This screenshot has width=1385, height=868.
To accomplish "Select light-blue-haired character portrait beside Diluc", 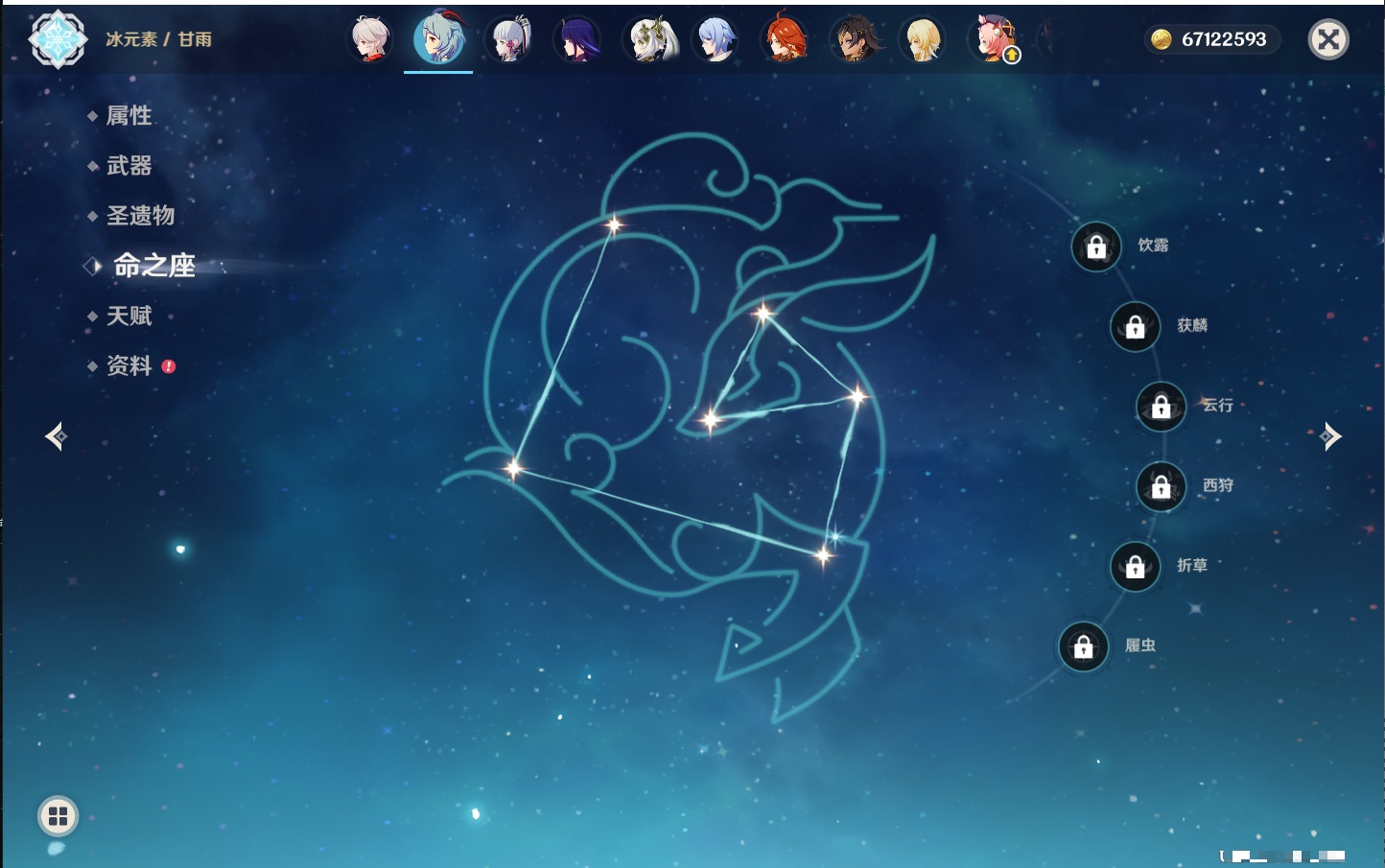I will (x=716, y=40).
